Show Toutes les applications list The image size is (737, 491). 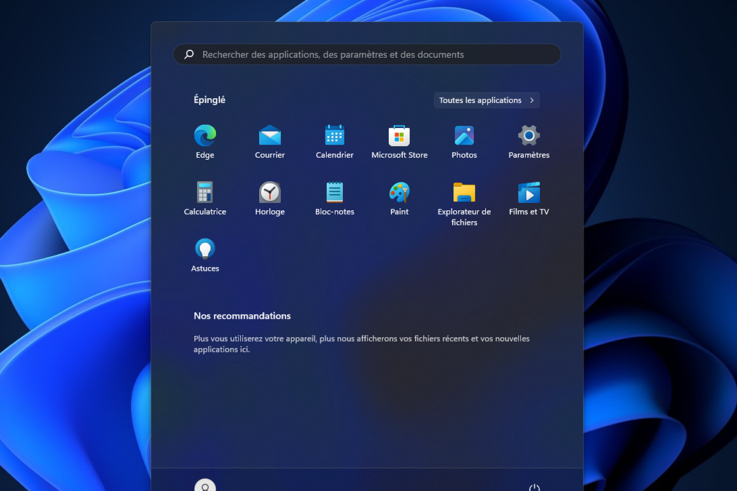point(481,100)
